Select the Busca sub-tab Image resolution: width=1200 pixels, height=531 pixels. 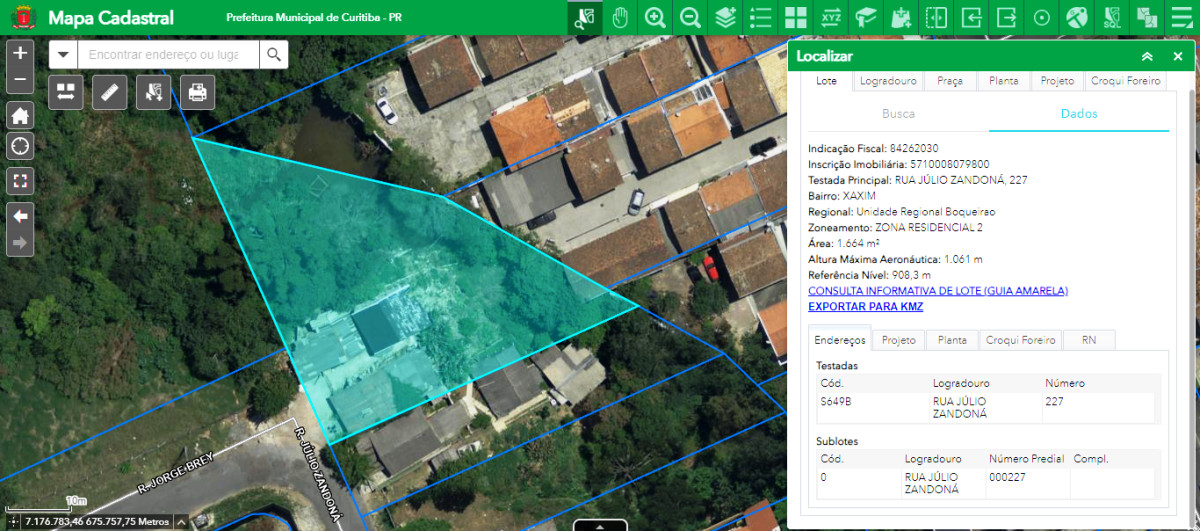pyautogui.click(x=898, y=114)
